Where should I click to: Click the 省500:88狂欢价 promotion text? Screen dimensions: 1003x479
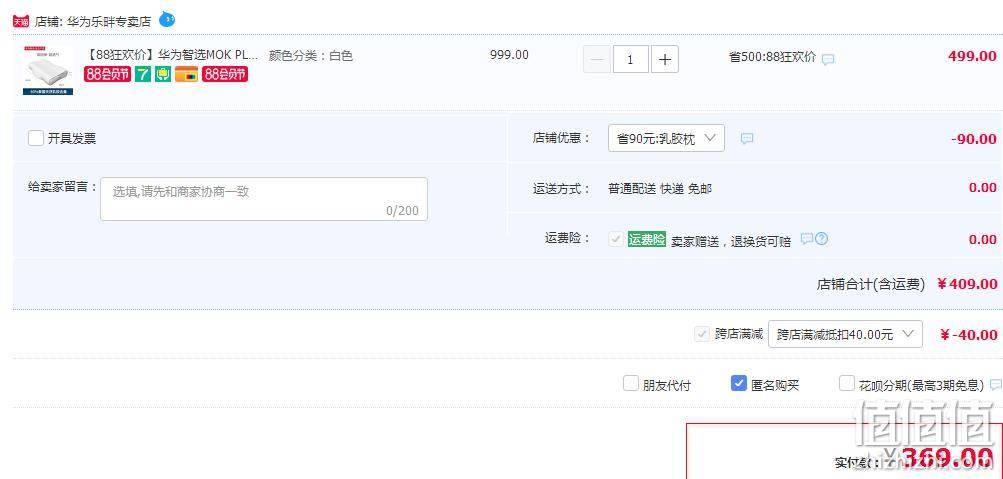[772, 56]
